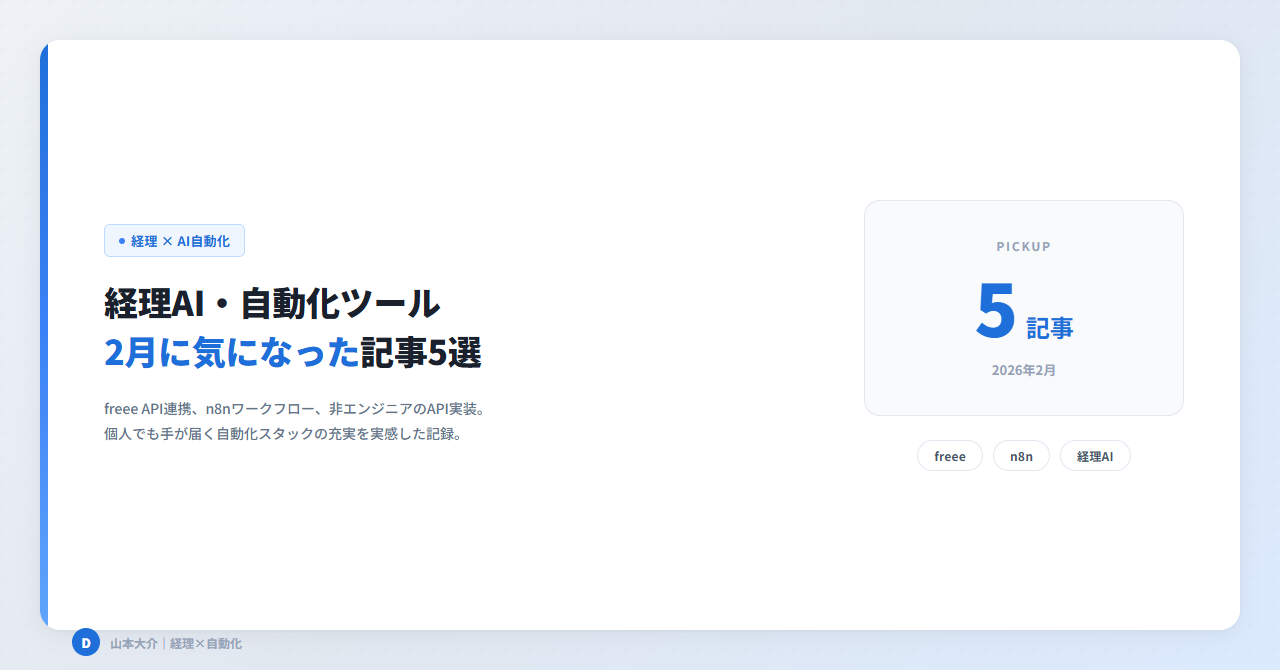Expand the article description paragraph

click(293, 420)
